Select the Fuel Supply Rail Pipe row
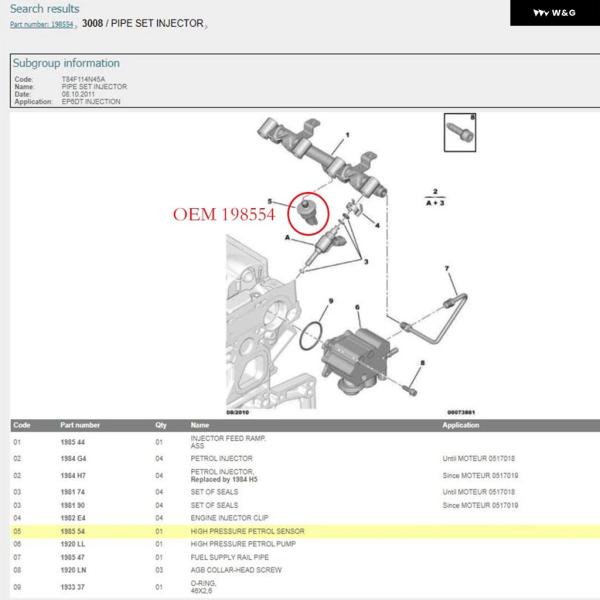600x600 pixels. click(x=300, y=556)
